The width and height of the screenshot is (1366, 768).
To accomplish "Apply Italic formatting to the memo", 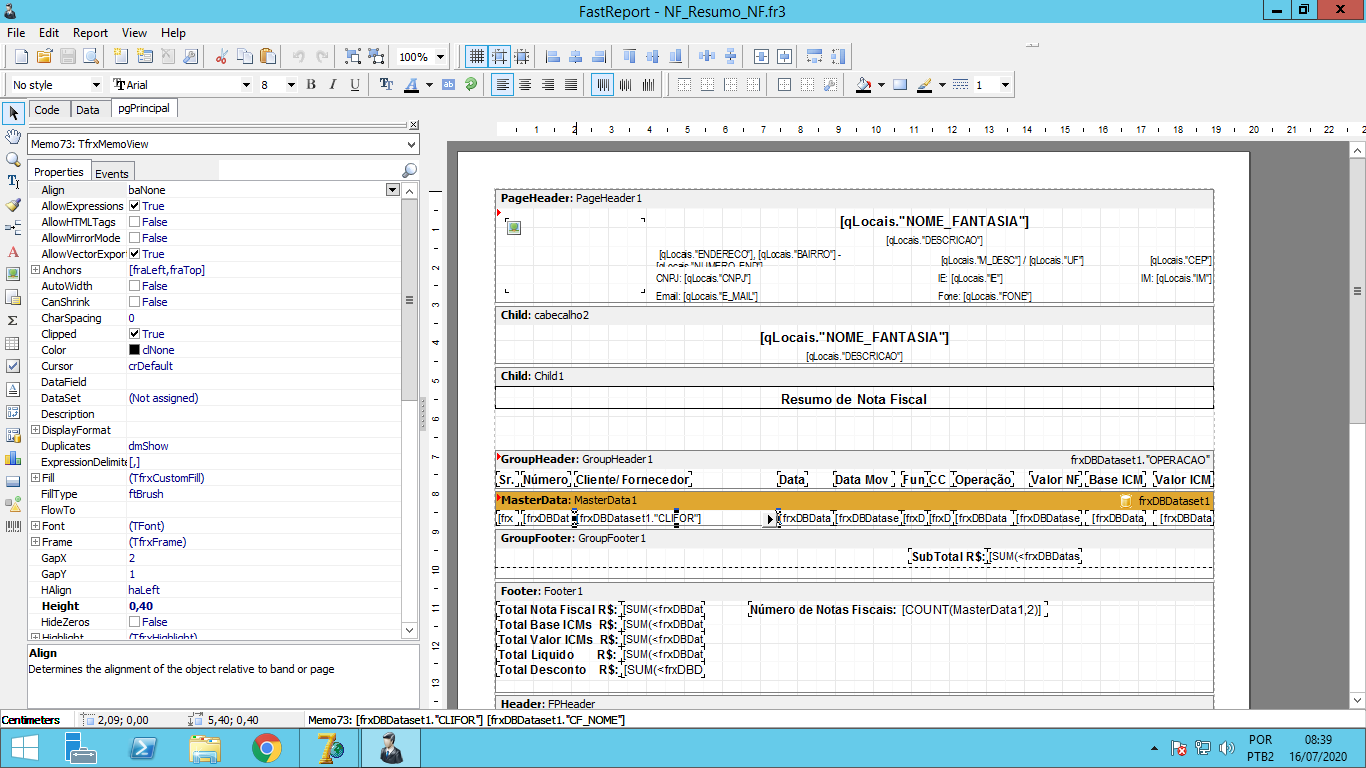I will pos(333,85).
